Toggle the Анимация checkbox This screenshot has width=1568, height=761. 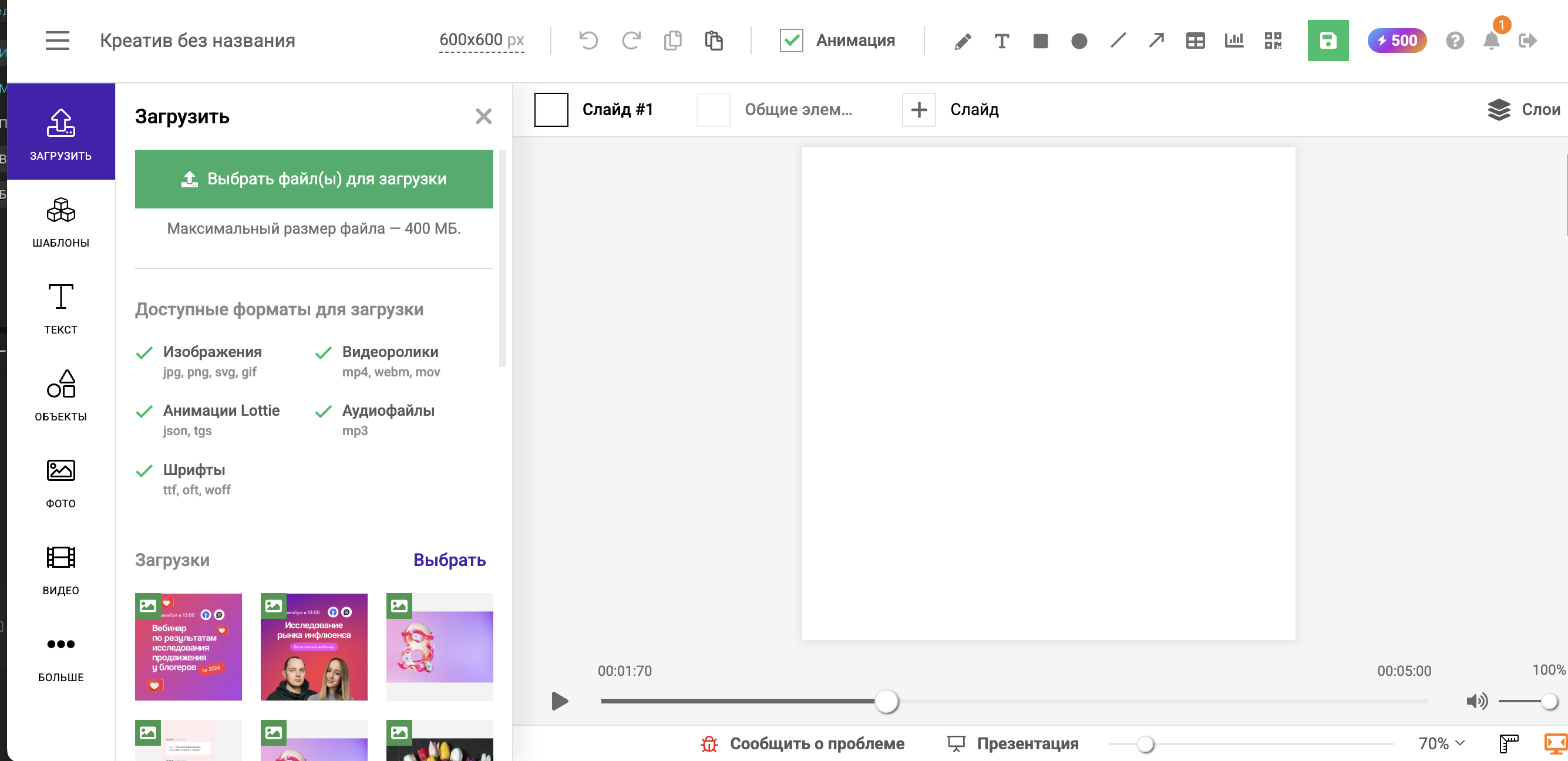coord(791,41)
